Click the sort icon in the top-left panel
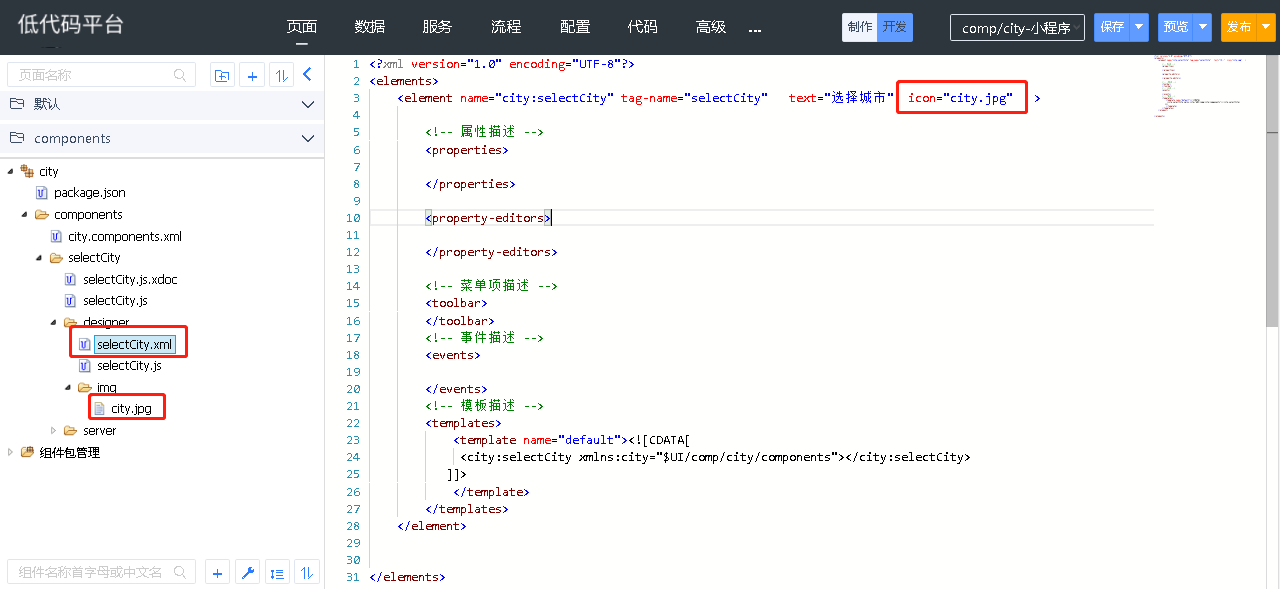Viewport: 1280px width, 589px height. click(281, 75)
